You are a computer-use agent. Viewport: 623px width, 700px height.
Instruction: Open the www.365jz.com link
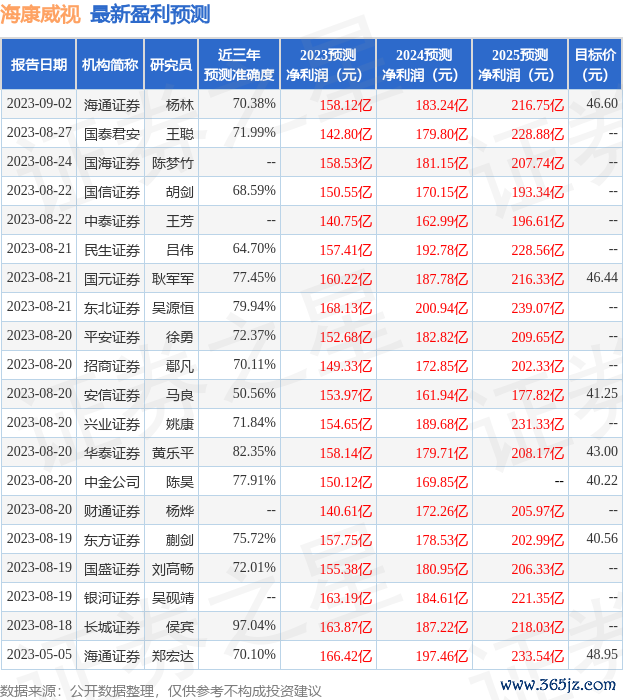[558, 685]
